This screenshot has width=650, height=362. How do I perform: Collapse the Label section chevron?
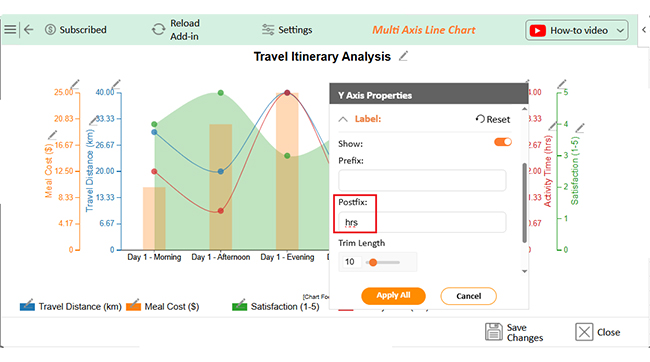[x=343, y=119]
